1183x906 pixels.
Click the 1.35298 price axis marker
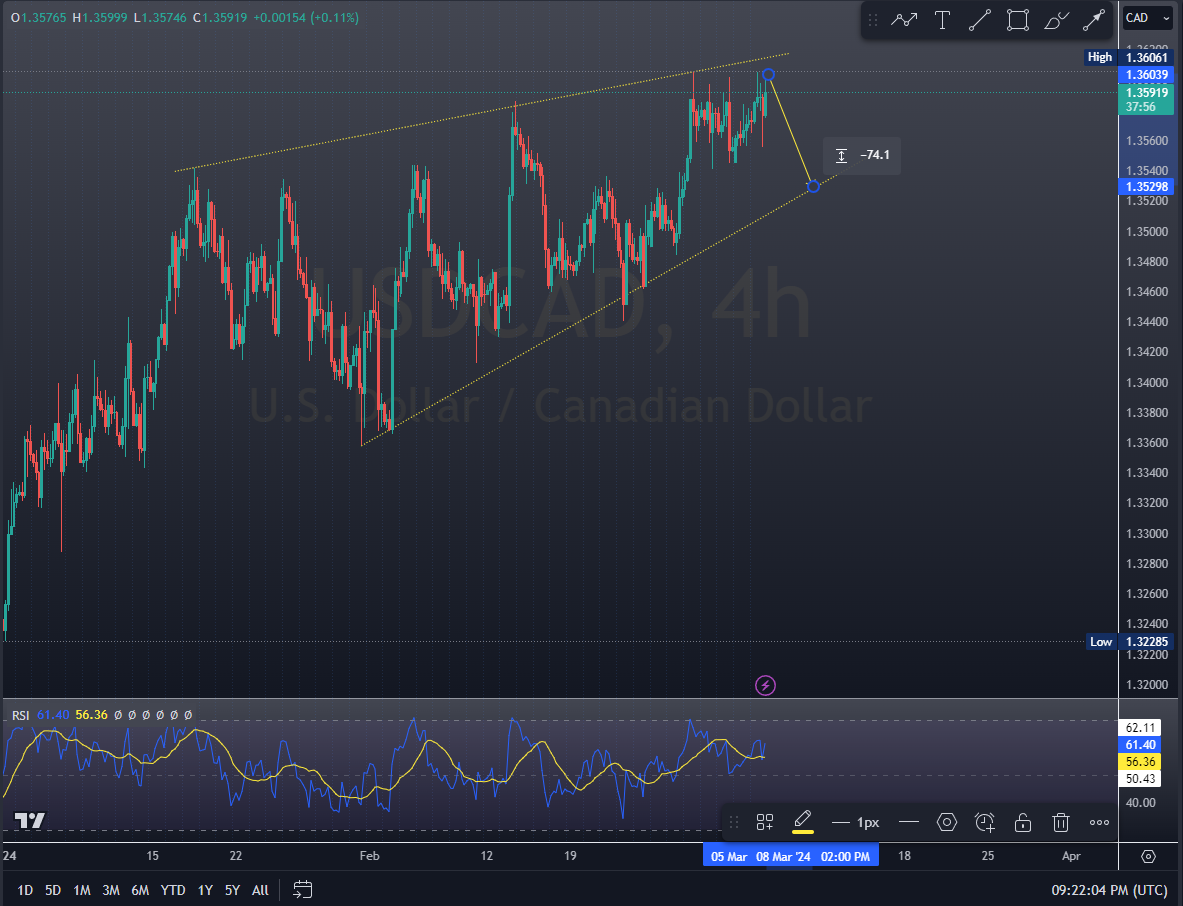(1146, 186)
